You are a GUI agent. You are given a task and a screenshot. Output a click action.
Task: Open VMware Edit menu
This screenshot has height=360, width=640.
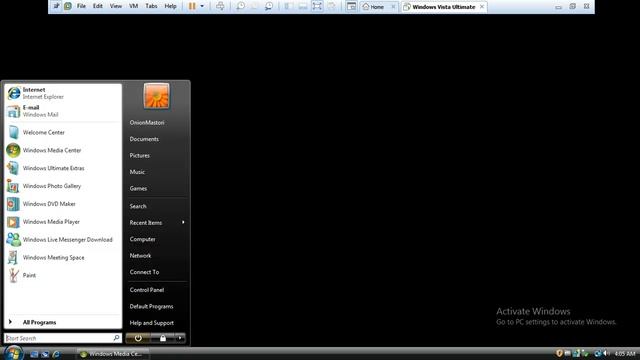pos(98,6)
